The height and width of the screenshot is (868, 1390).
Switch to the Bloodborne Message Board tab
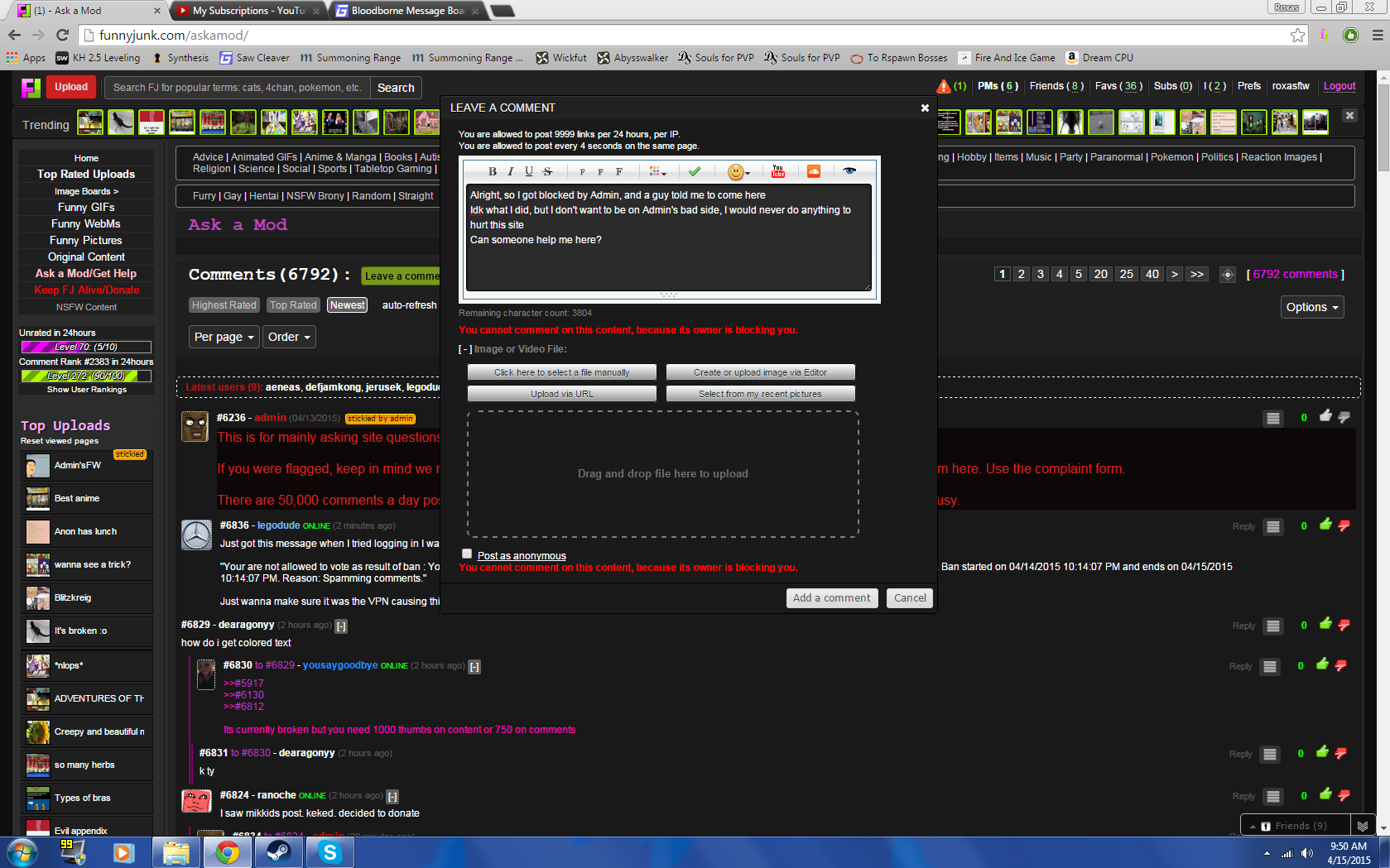click(407, 11)
